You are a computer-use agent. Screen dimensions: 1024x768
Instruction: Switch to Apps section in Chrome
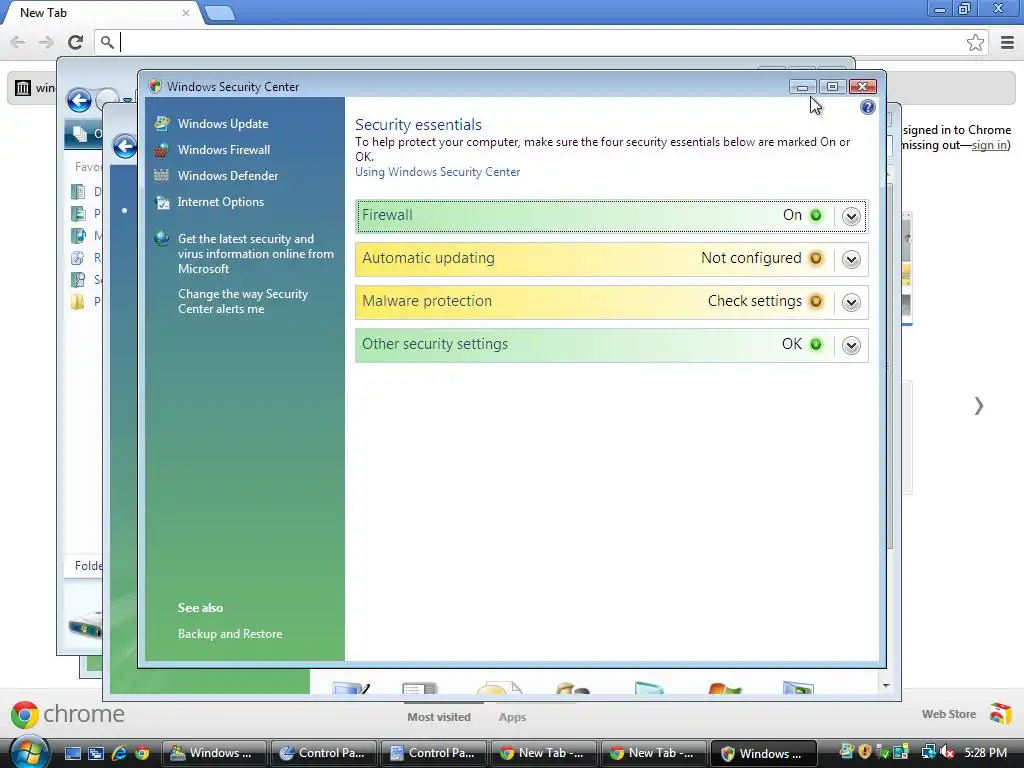(x=512, y=717)
